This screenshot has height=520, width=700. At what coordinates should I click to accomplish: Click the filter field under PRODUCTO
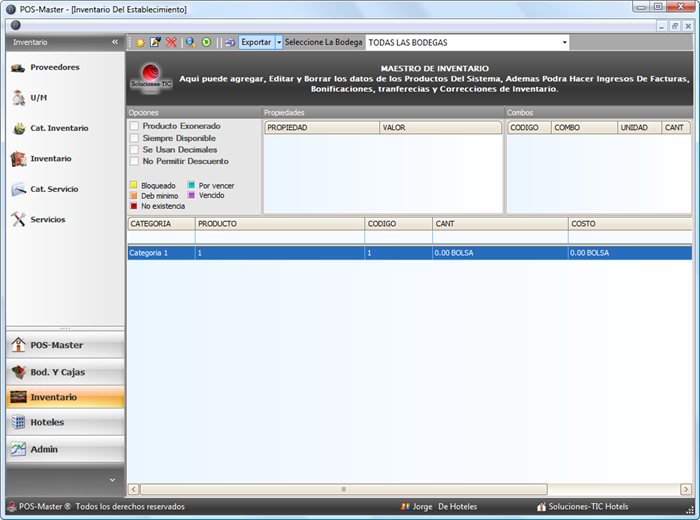tap(280, 237)
